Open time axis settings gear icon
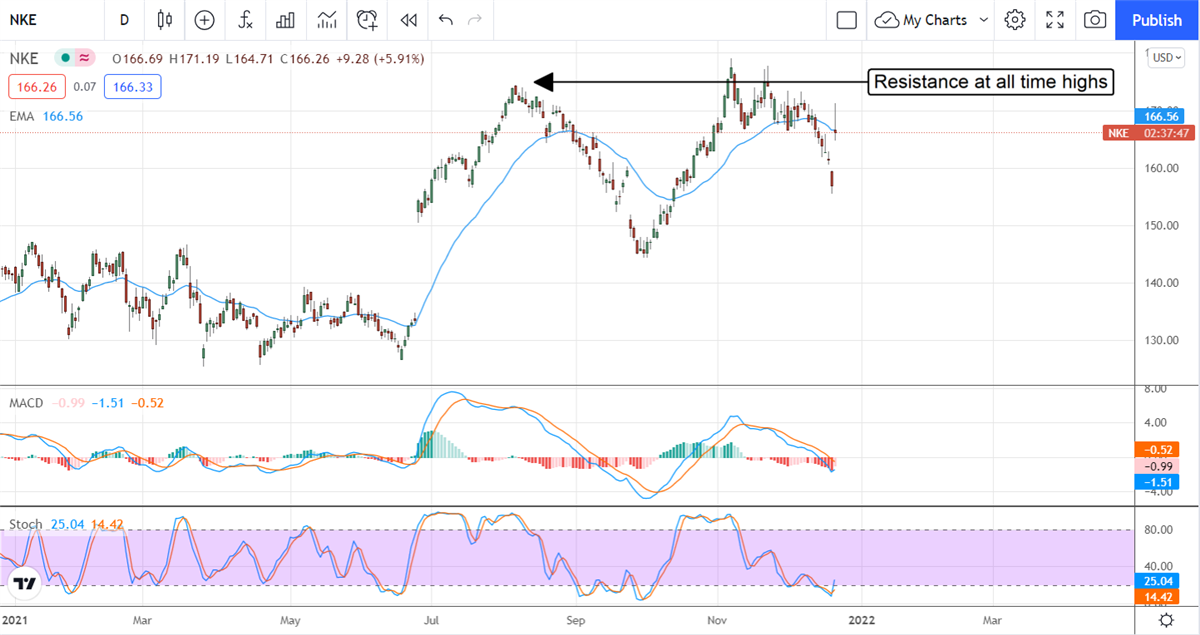Viewport: 1200px width, 635px height. pyautogui.click(x=1166, y=621)
